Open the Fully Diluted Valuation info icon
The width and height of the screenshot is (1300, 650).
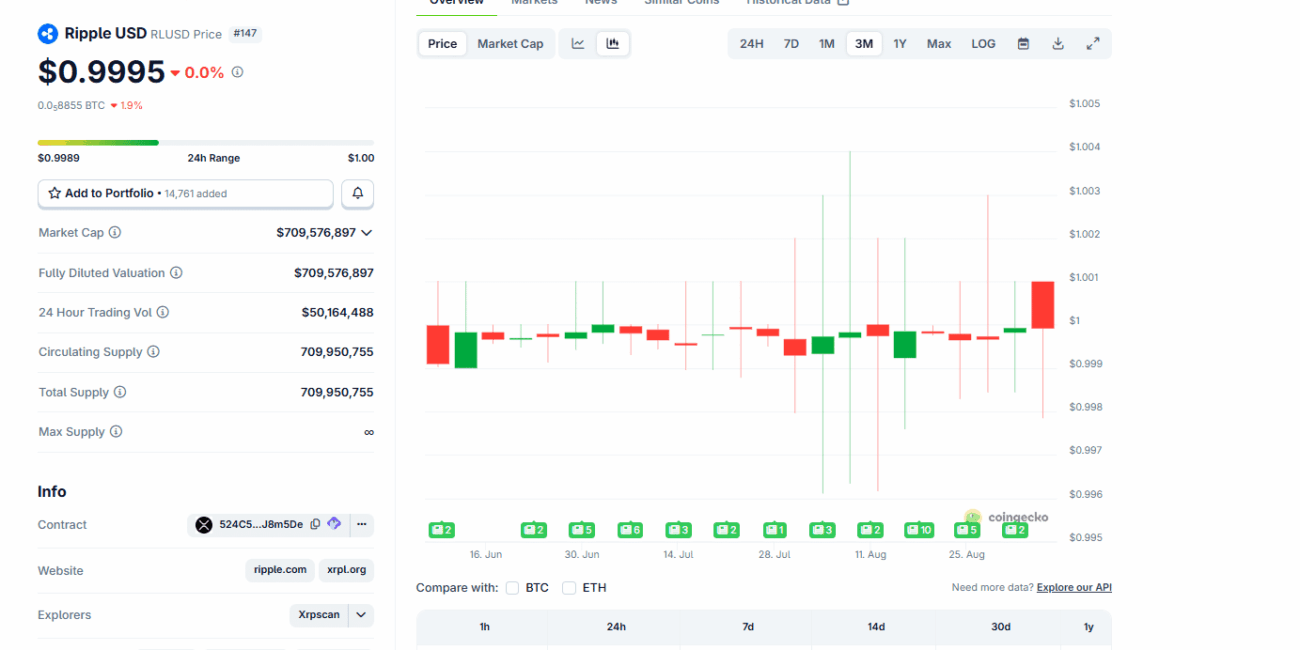coord(176,273)
